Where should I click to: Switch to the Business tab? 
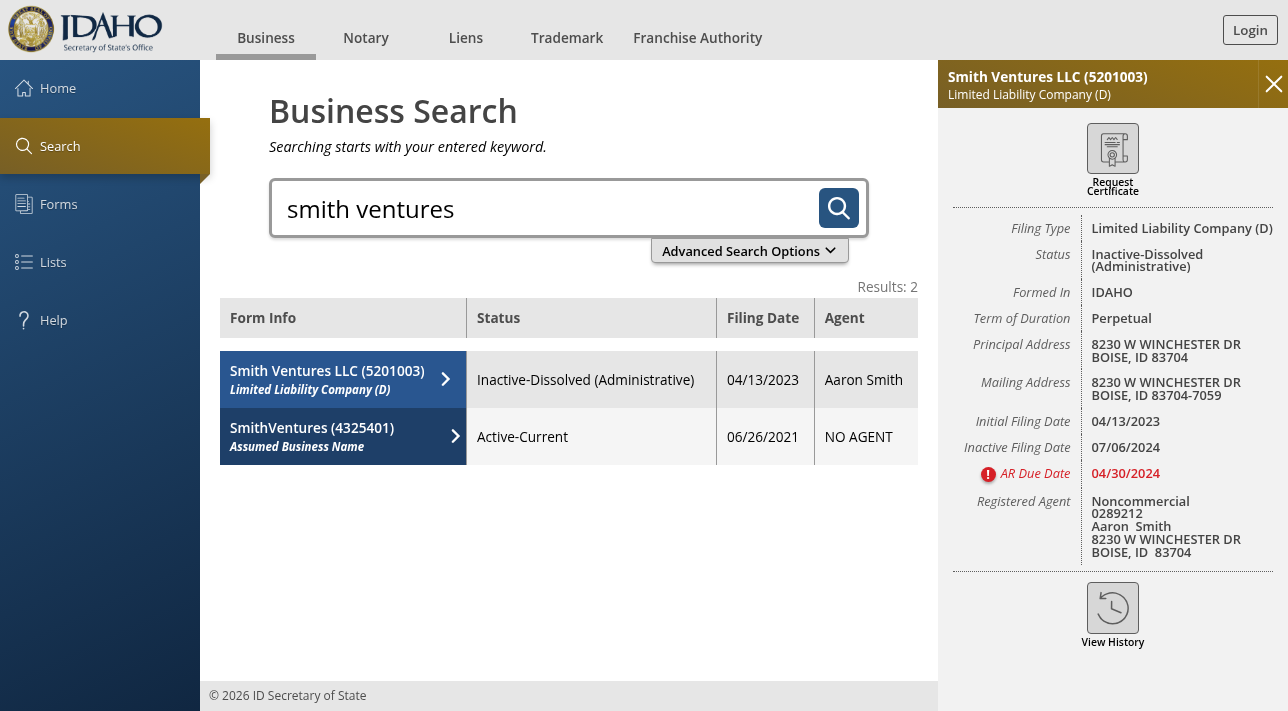point(266,38)
